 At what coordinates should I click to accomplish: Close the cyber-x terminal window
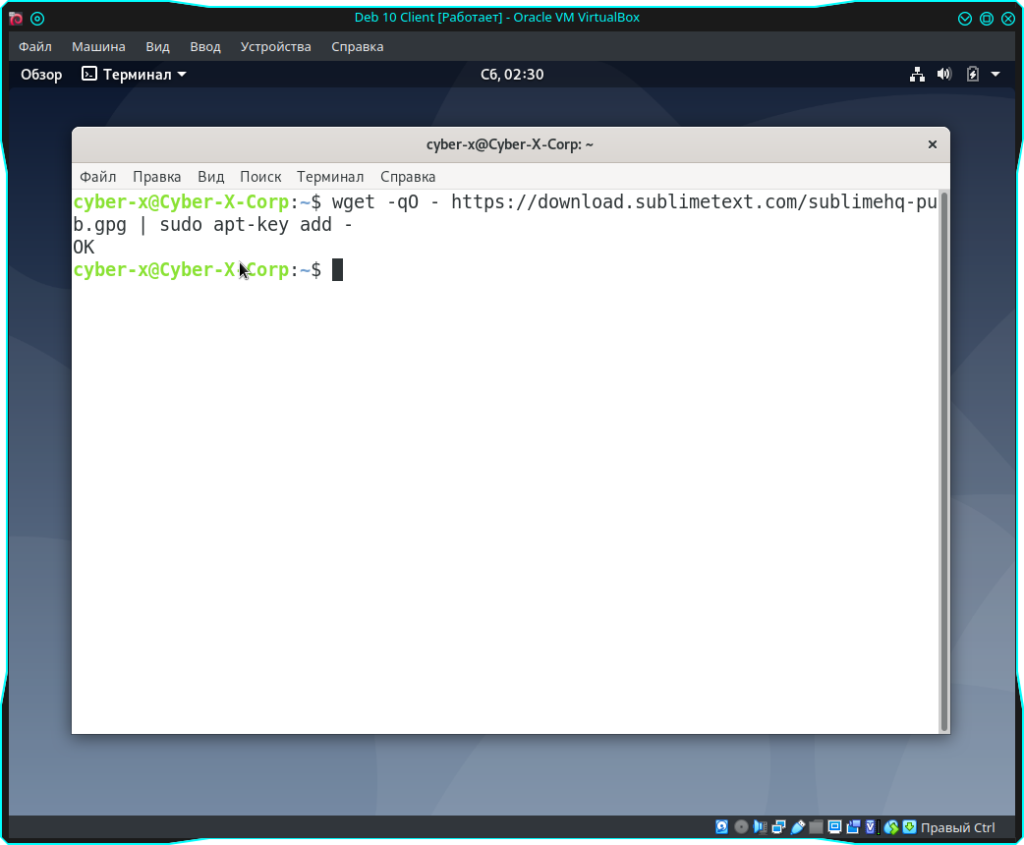[932, 144]
